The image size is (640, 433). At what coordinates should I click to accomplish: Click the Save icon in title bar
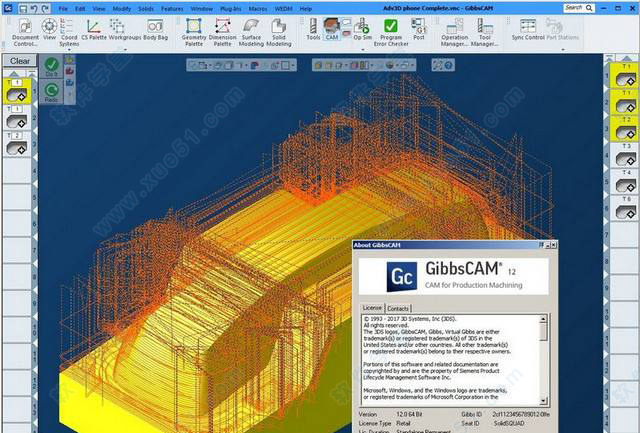coord(23,8)
